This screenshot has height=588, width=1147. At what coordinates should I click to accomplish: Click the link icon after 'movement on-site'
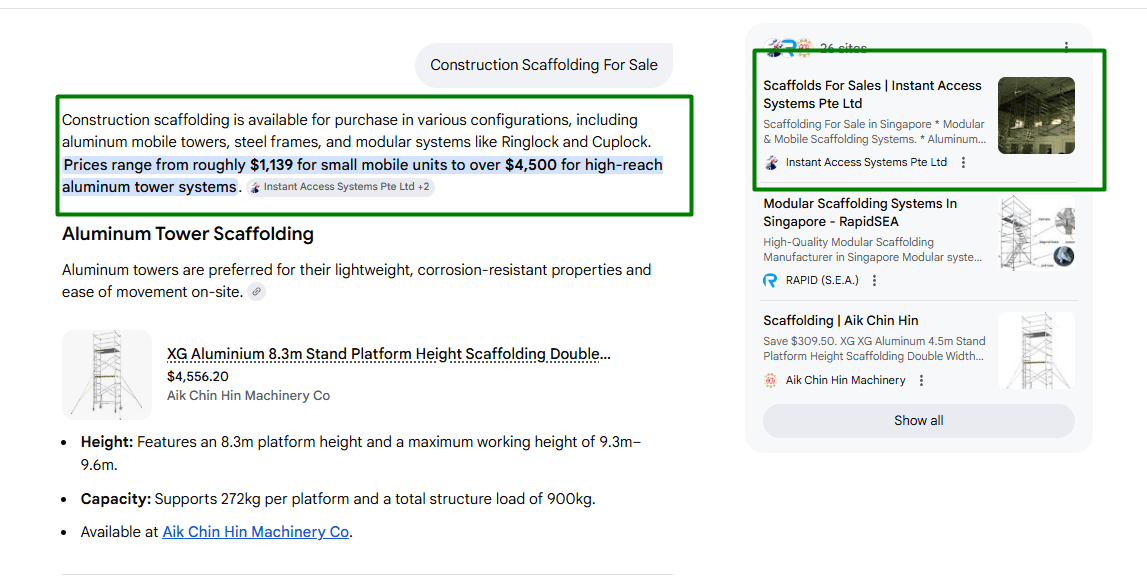pyautogui.click(x=257, y=292)
